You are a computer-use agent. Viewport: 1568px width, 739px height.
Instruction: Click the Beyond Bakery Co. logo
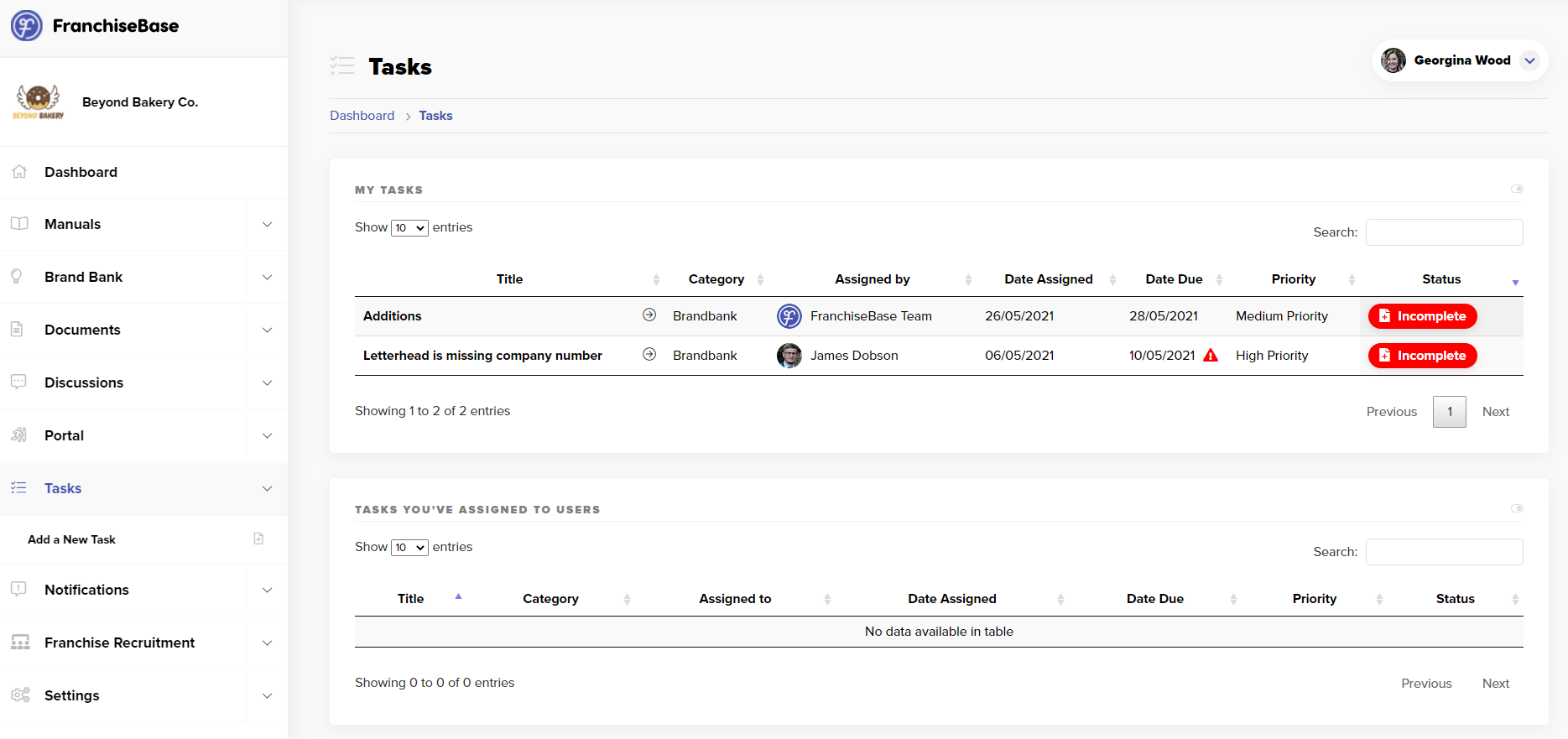tap(38, 102)
